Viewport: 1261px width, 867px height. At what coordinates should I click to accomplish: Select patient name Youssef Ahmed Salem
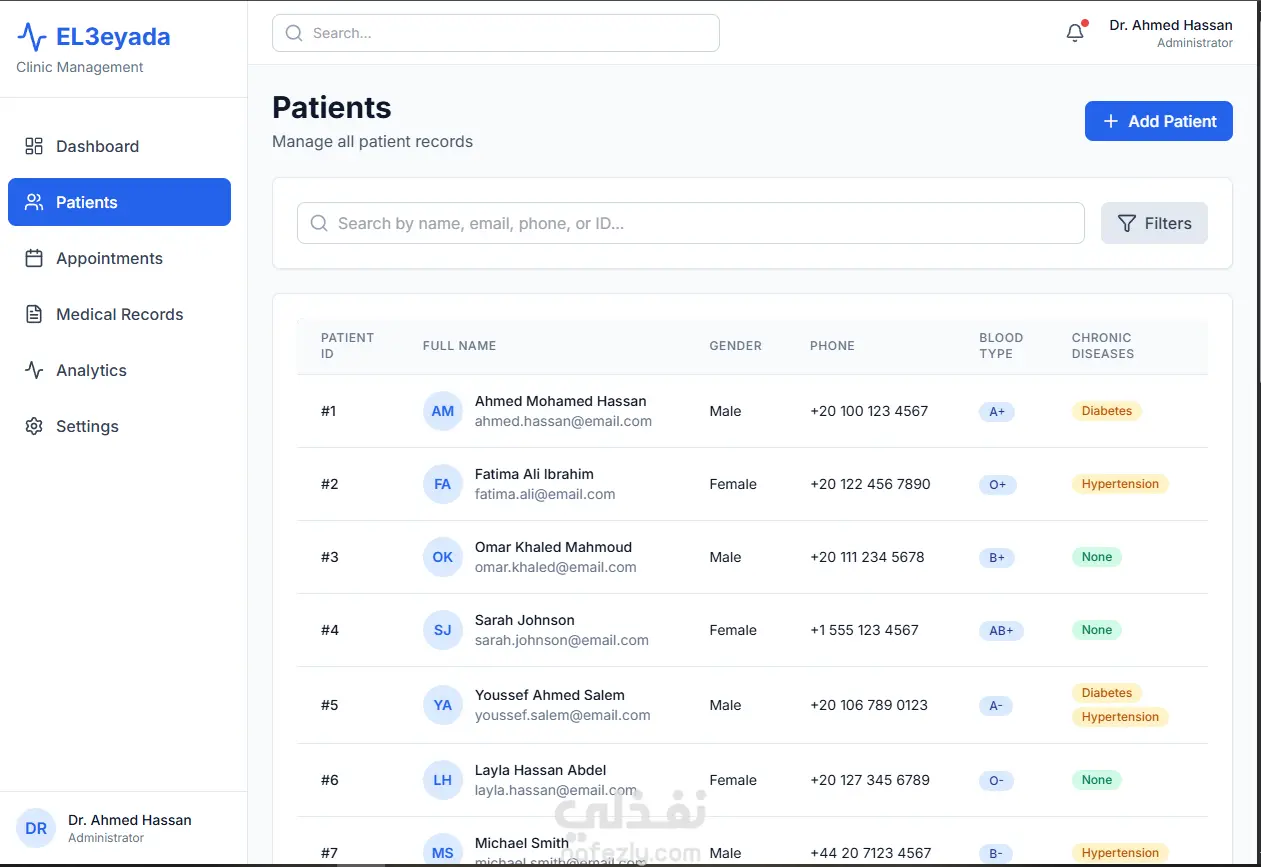tap(549, 695)
